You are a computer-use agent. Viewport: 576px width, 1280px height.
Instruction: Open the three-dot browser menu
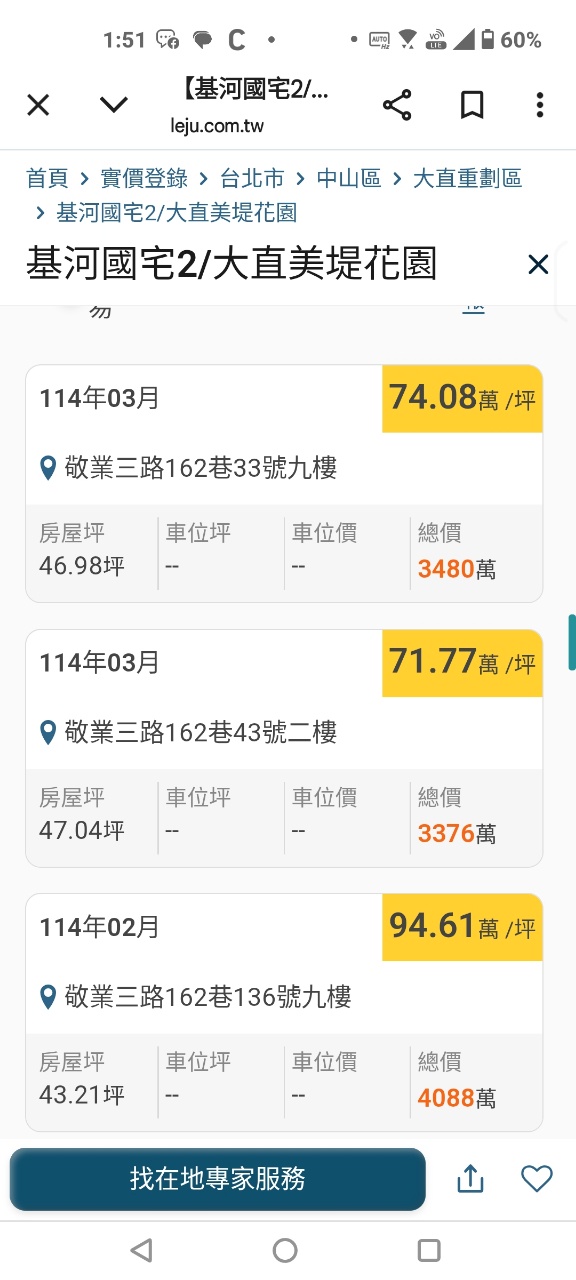[x=540, y=105]
